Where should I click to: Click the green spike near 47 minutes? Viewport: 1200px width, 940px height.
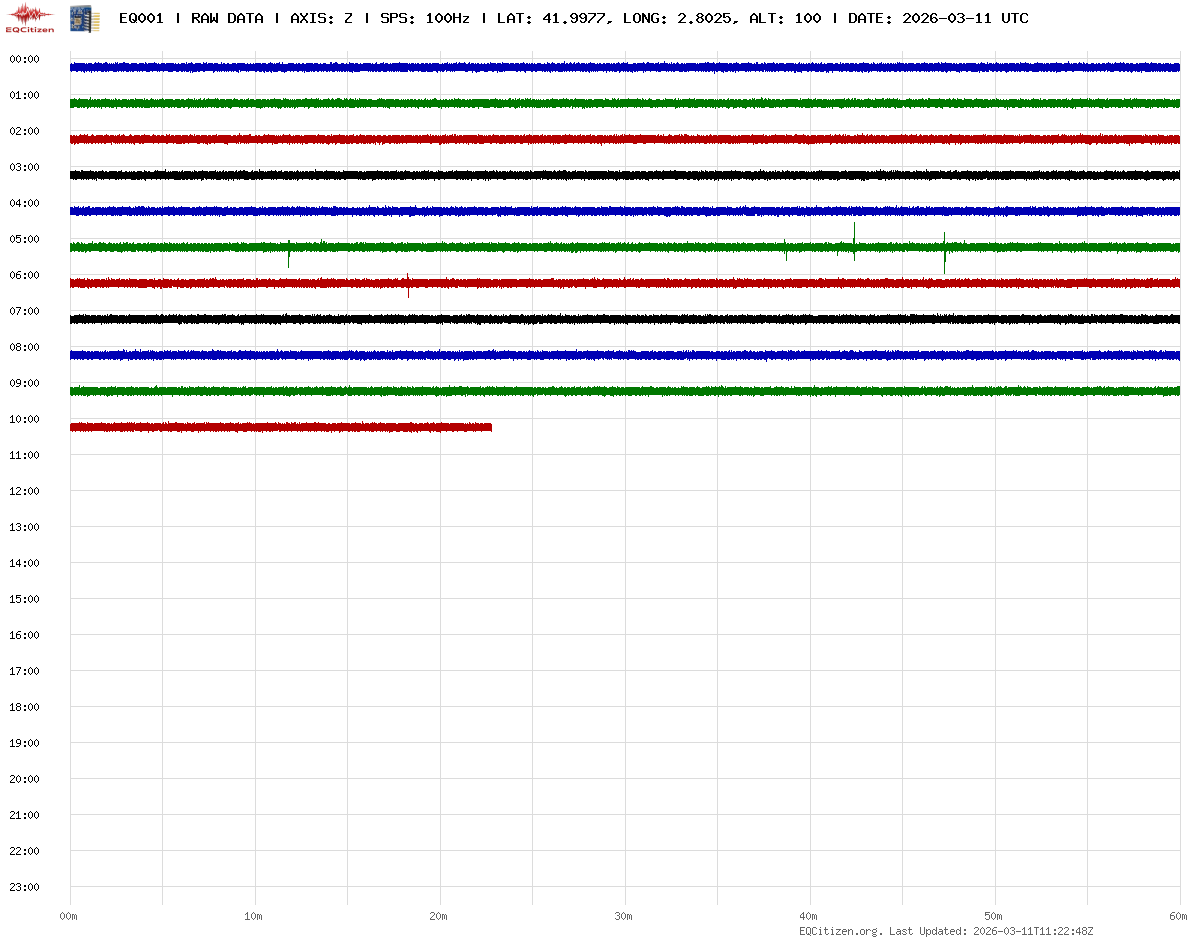coord(944,252)
